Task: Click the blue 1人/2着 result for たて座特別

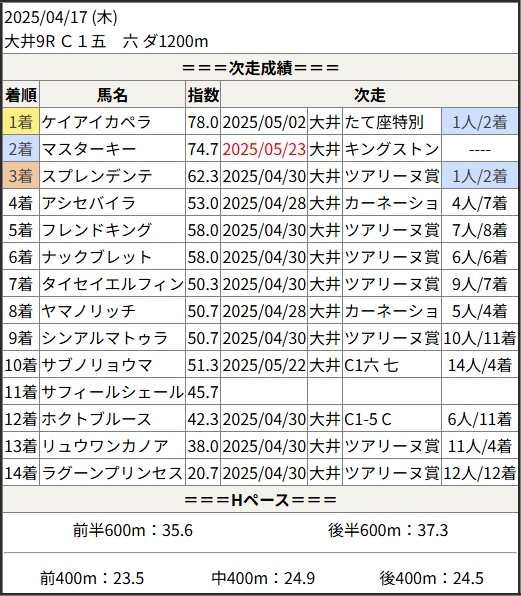Action: click(x=480, y=122)
